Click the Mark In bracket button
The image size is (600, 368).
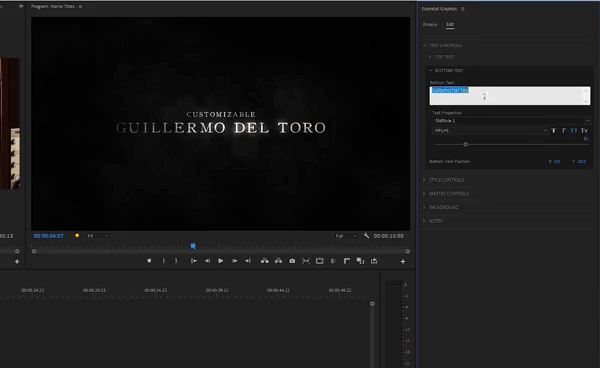(x=163, y=261)
